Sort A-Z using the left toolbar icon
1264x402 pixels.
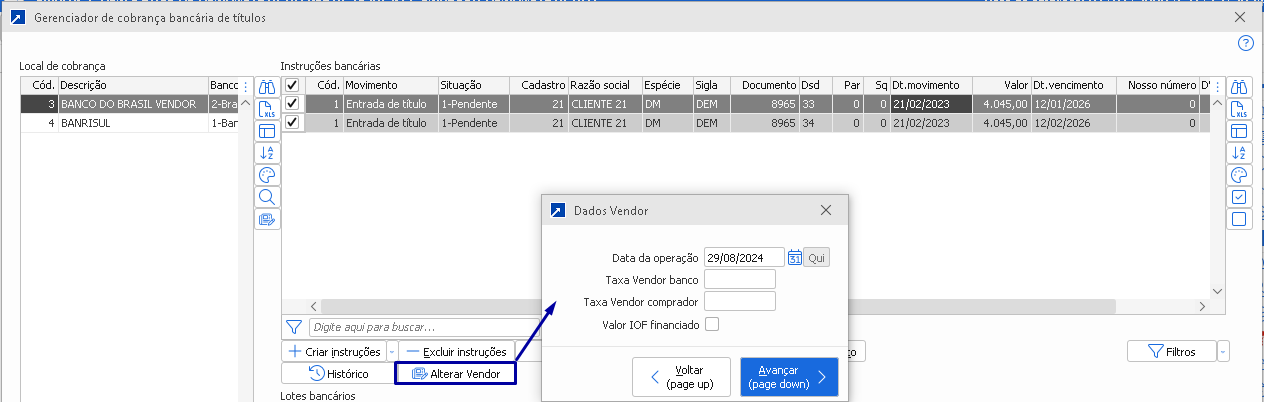click(x=267, y=153)
